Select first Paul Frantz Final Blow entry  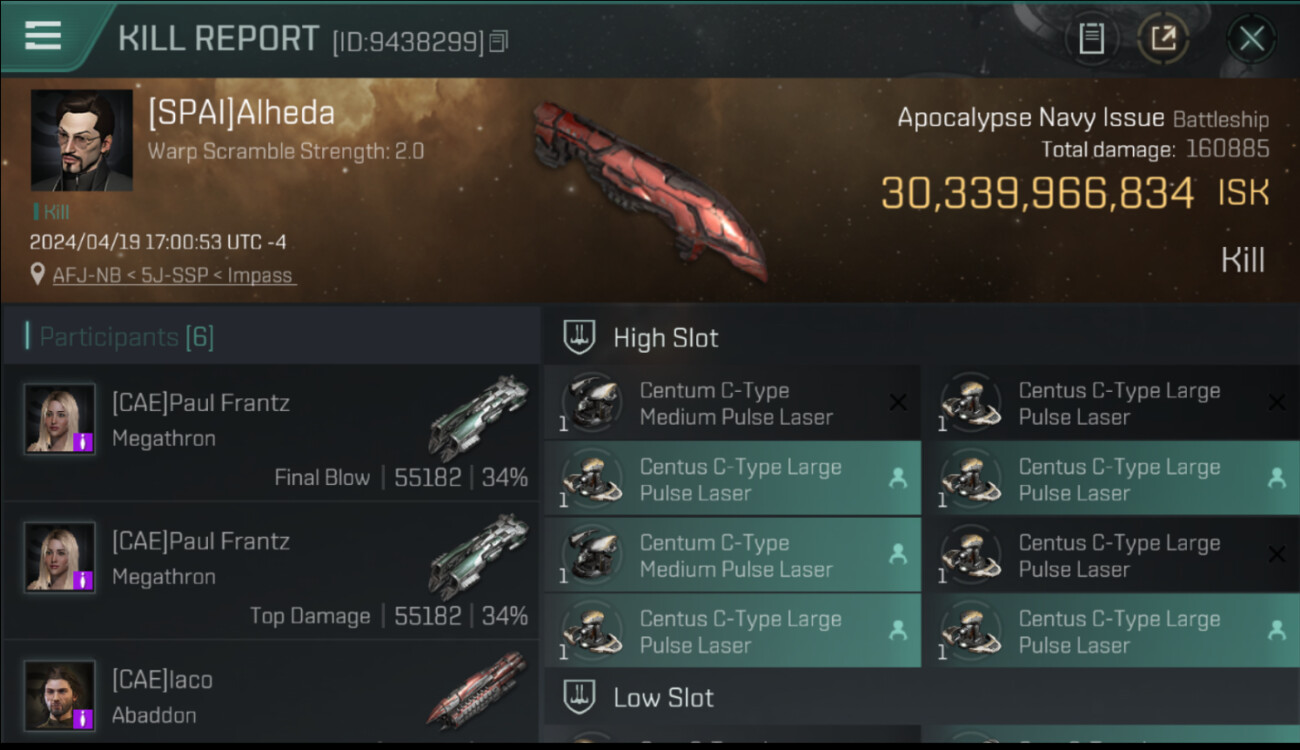coord(270,432)
